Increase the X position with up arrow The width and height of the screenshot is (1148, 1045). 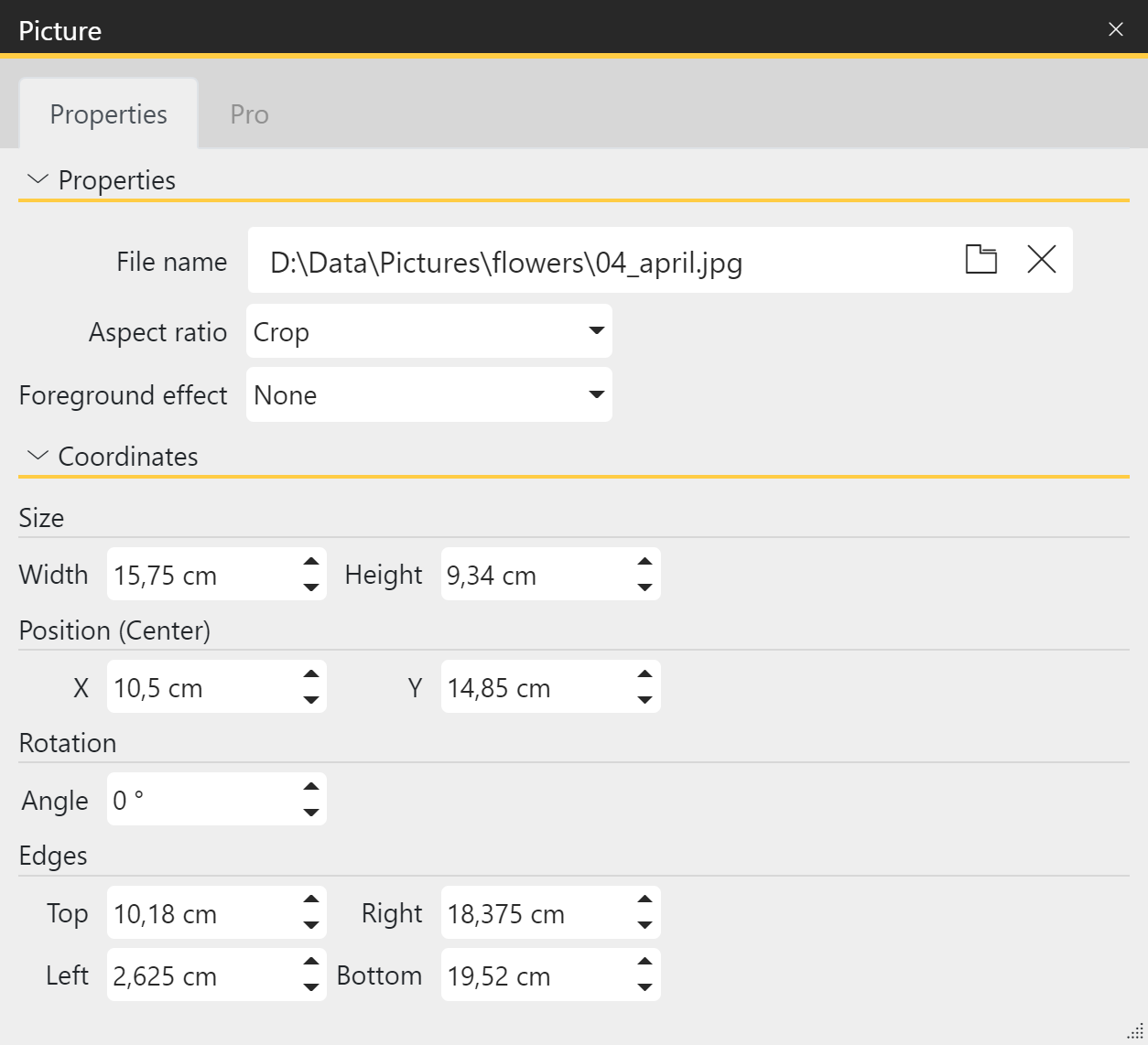pos(311,674)
